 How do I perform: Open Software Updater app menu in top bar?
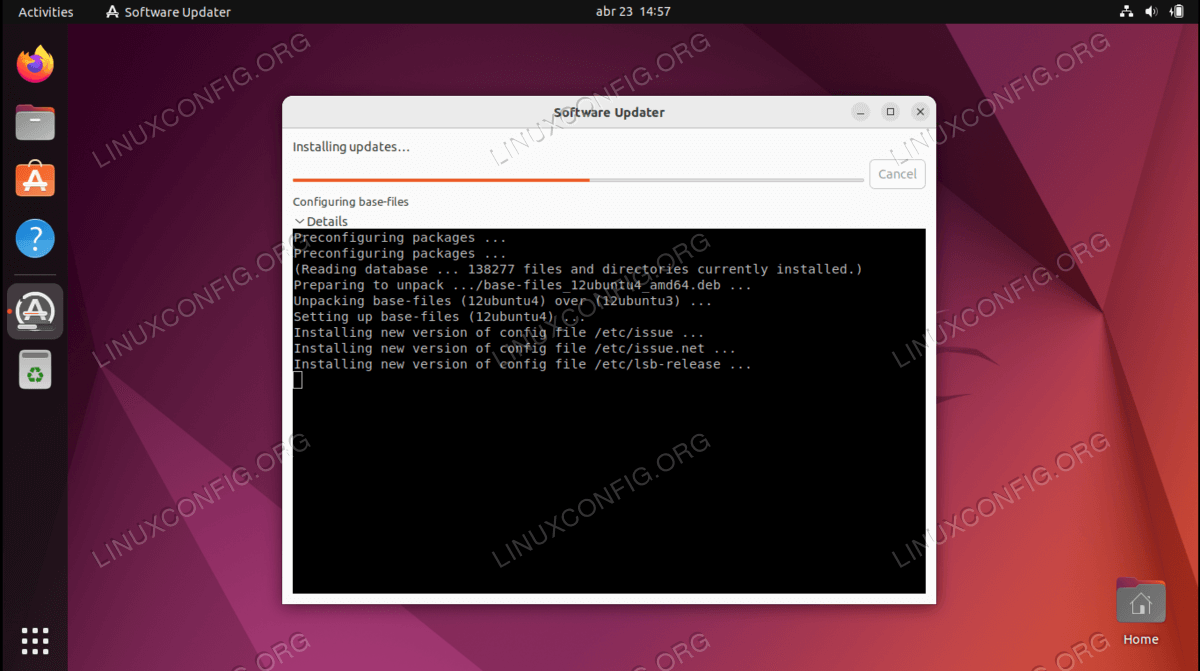point(168,12)
